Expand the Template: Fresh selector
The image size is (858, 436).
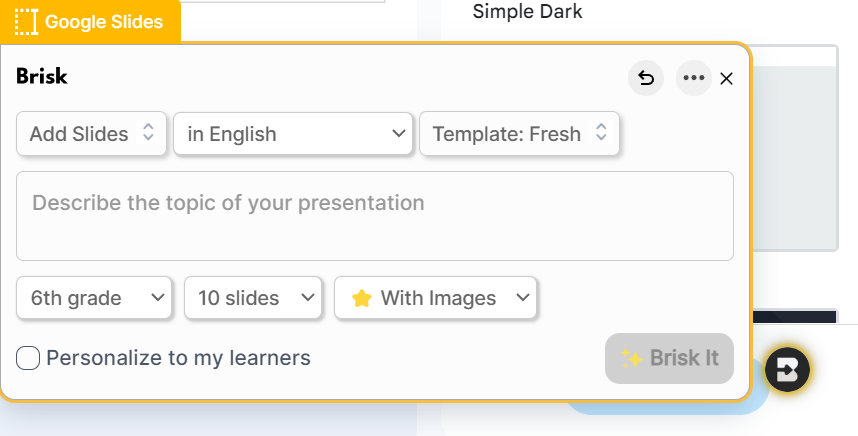[x=519, y=133]
